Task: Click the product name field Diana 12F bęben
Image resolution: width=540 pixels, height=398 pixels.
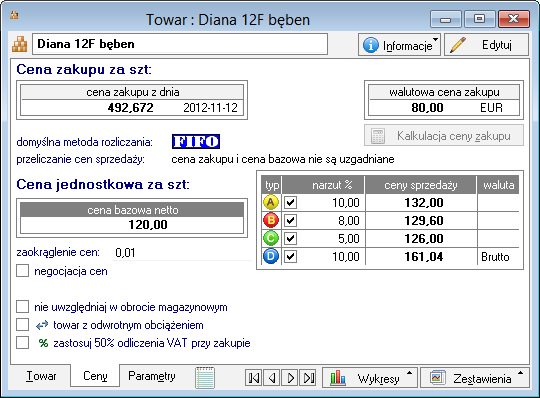Action: point(180,44)
